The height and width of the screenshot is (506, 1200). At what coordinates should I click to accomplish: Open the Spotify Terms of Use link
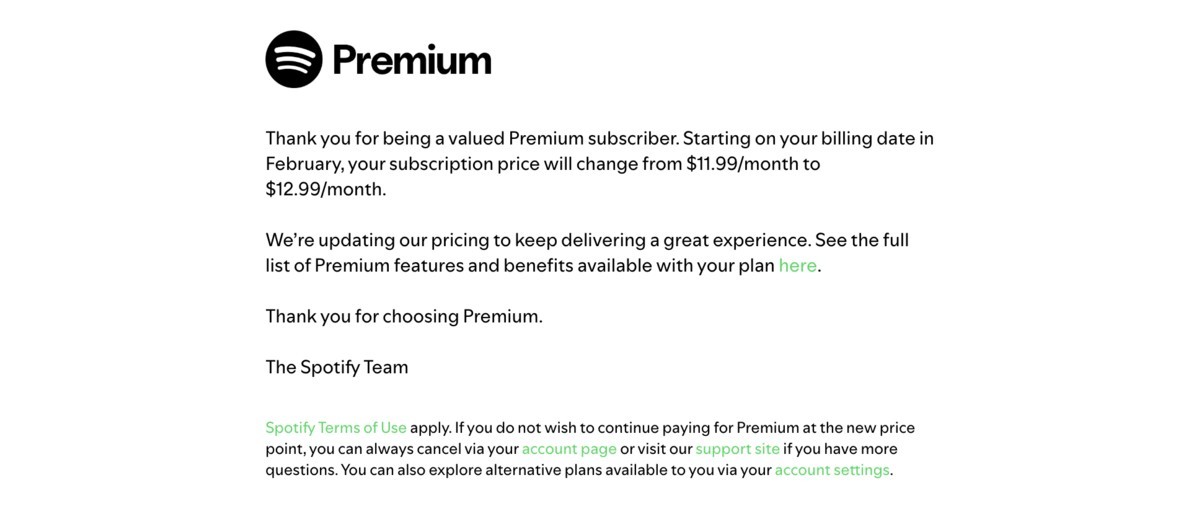[336, 428]
